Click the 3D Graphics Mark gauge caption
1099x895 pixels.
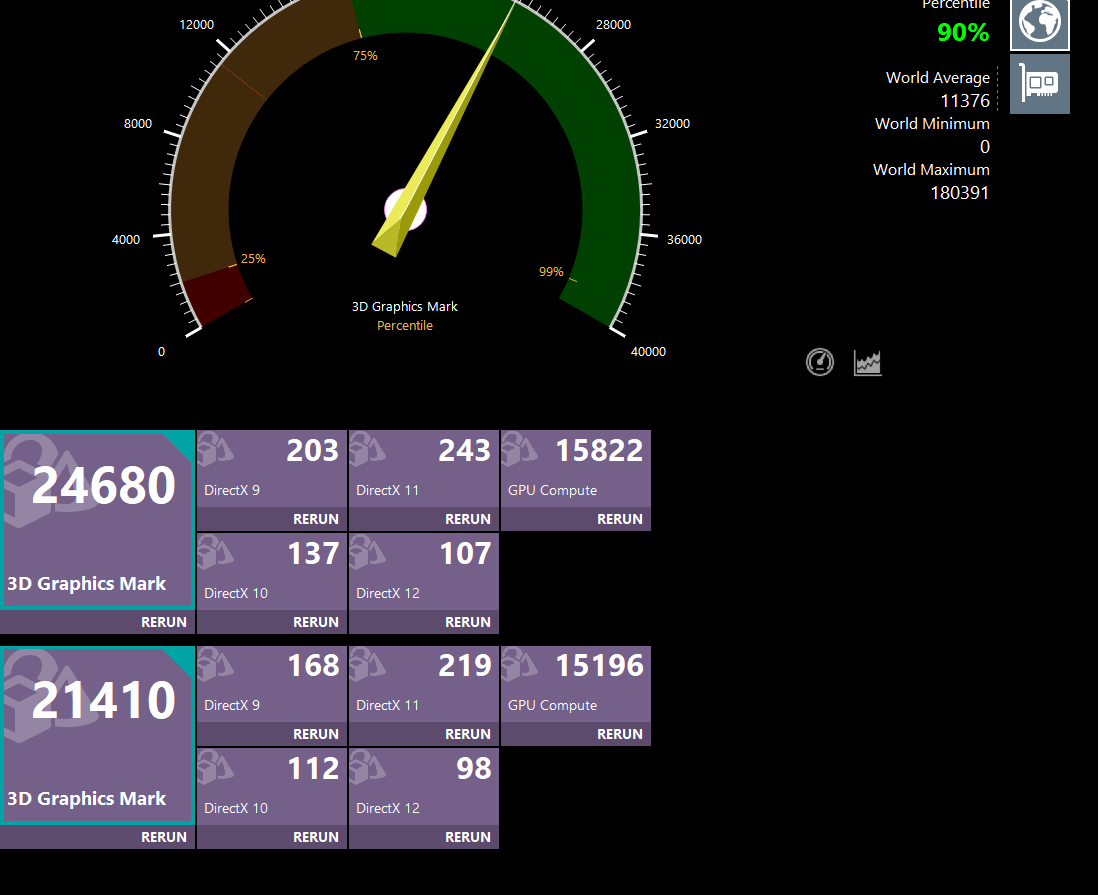click(x=404, y=306)
